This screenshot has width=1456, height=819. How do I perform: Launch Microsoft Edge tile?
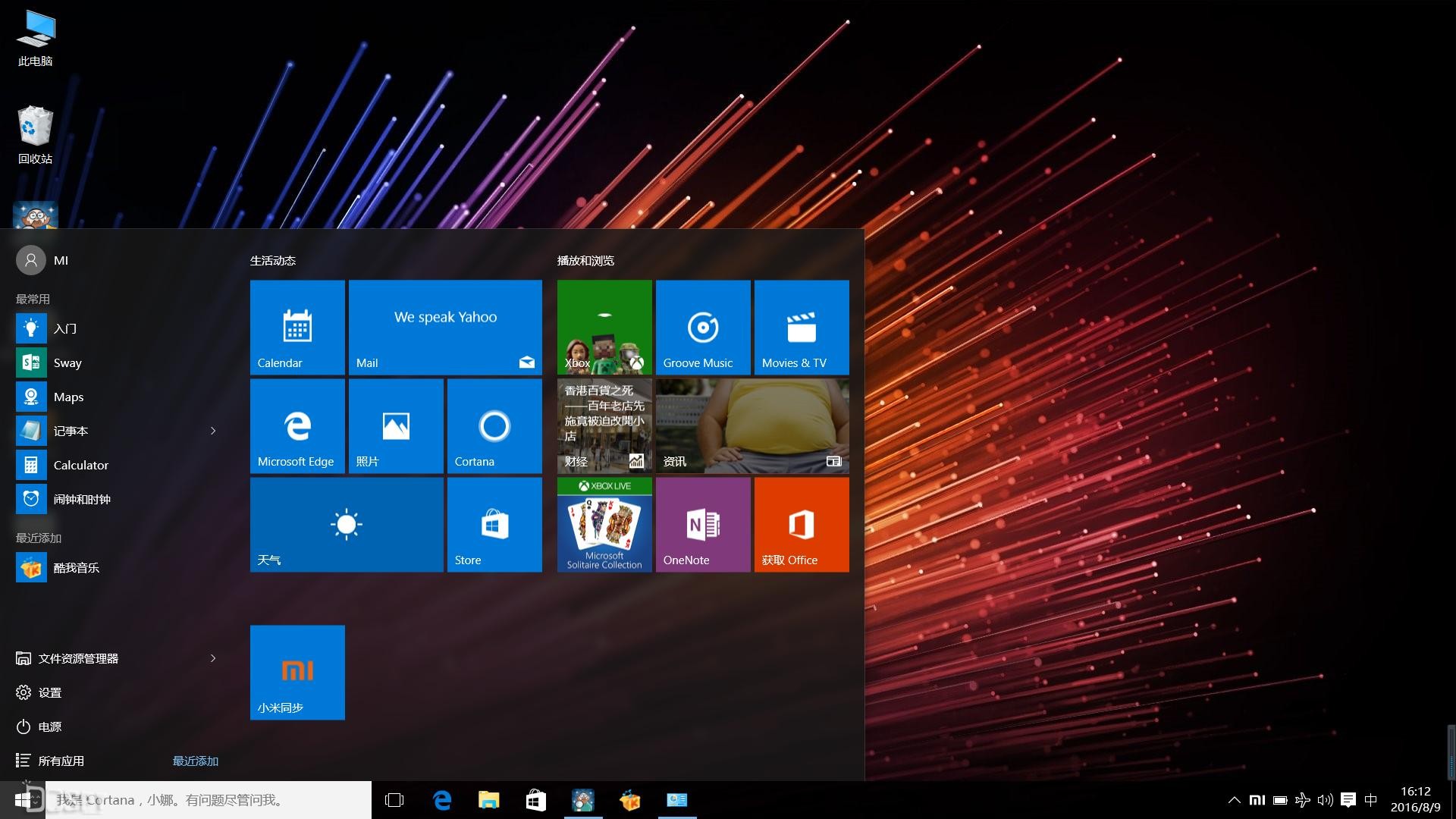pos(297,425)
